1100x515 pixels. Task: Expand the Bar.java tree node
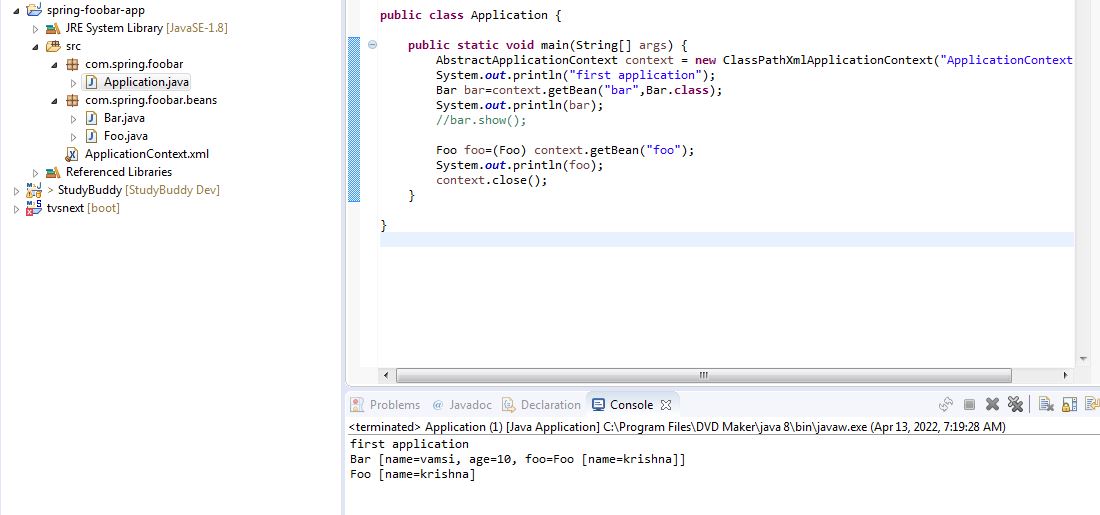[x=74, y=119]
